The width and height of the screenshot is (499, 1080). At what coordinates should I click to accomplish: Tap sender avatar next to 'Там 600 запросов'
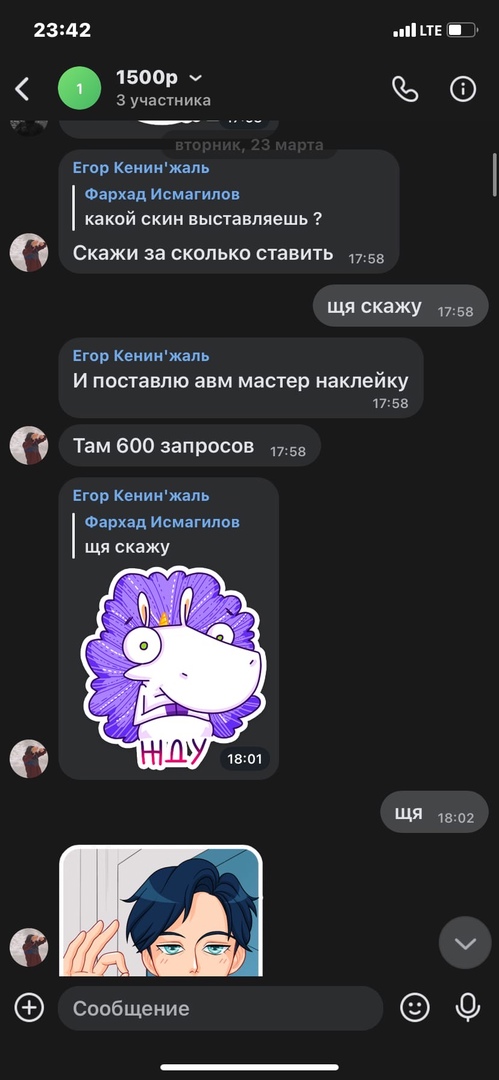[29, 445]
